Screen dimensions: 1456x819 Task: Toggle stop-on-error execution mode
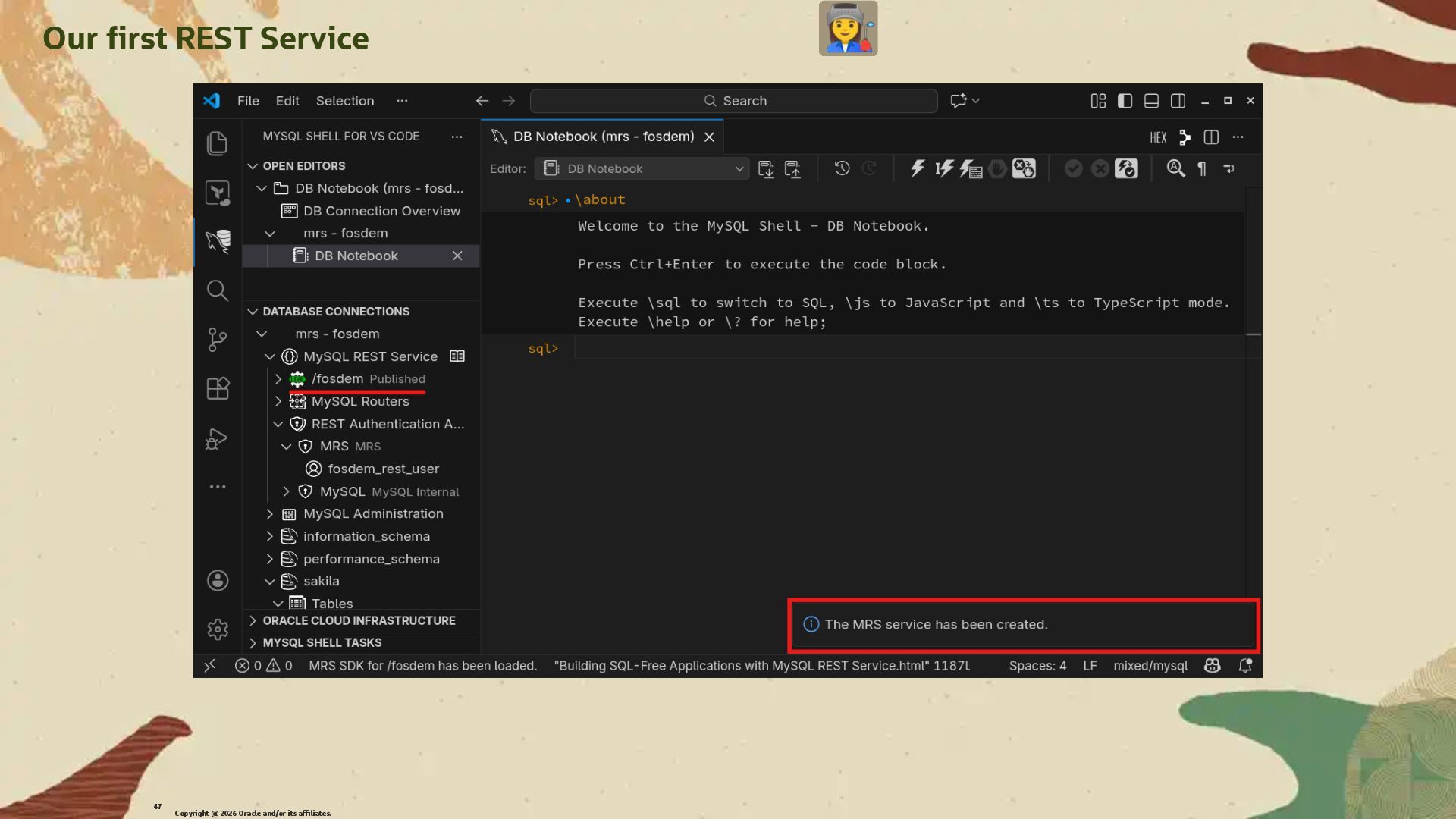click(1024, 168)
